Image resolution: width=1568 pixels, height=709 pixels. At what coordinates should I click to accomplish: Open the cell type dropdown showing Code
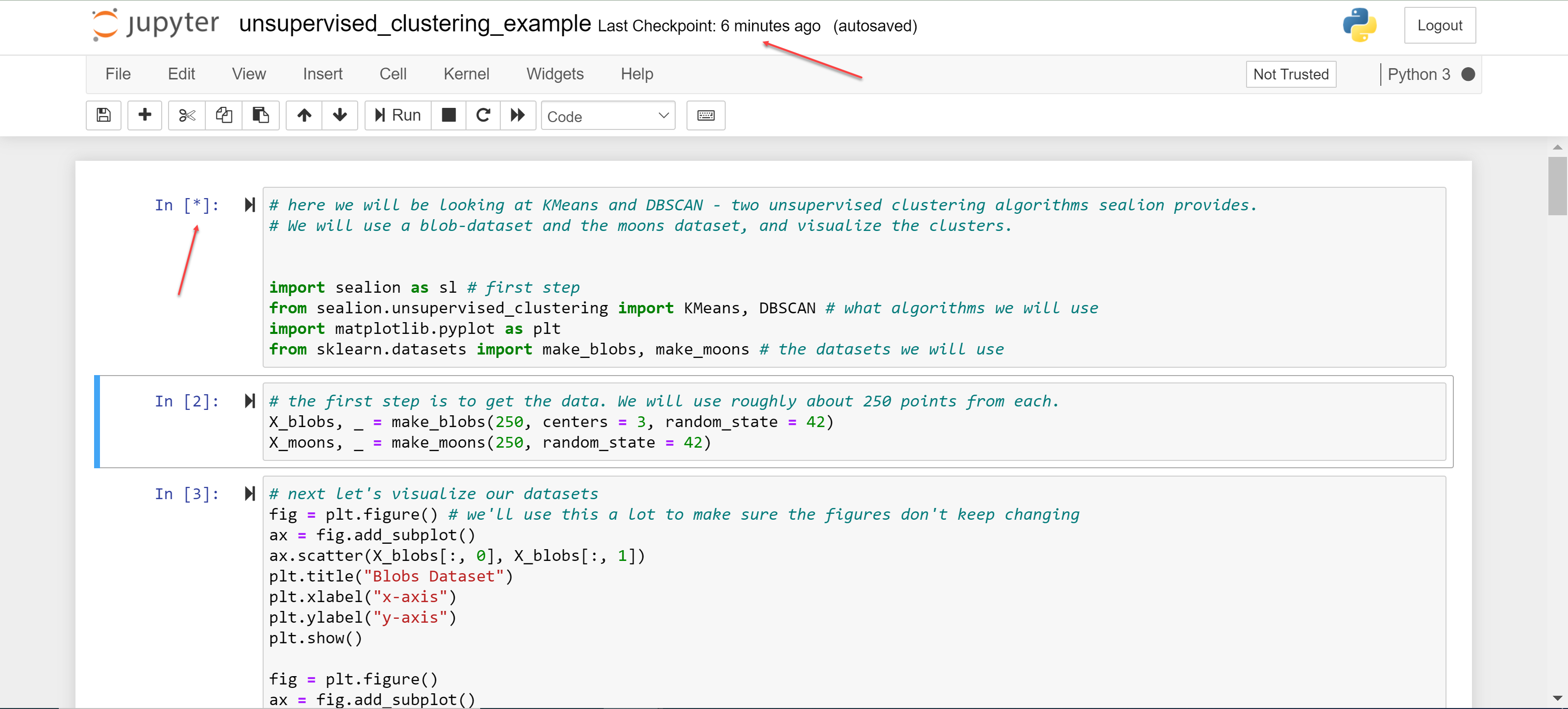pyautogui.click(x=607, y=116)
